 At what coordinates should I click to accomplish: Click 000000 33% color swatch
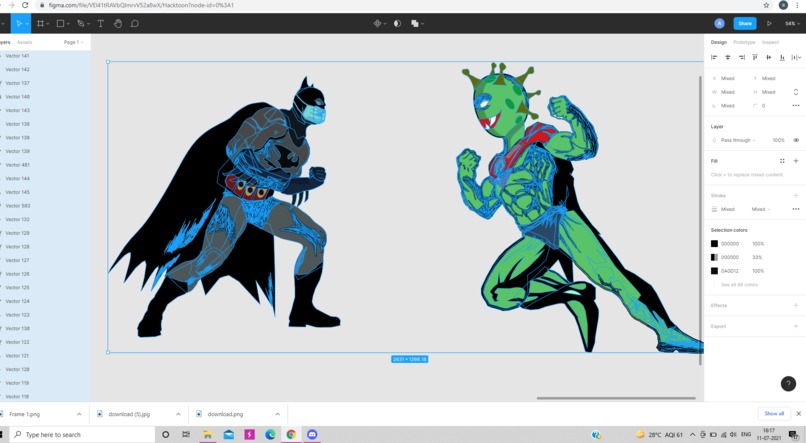714,257
